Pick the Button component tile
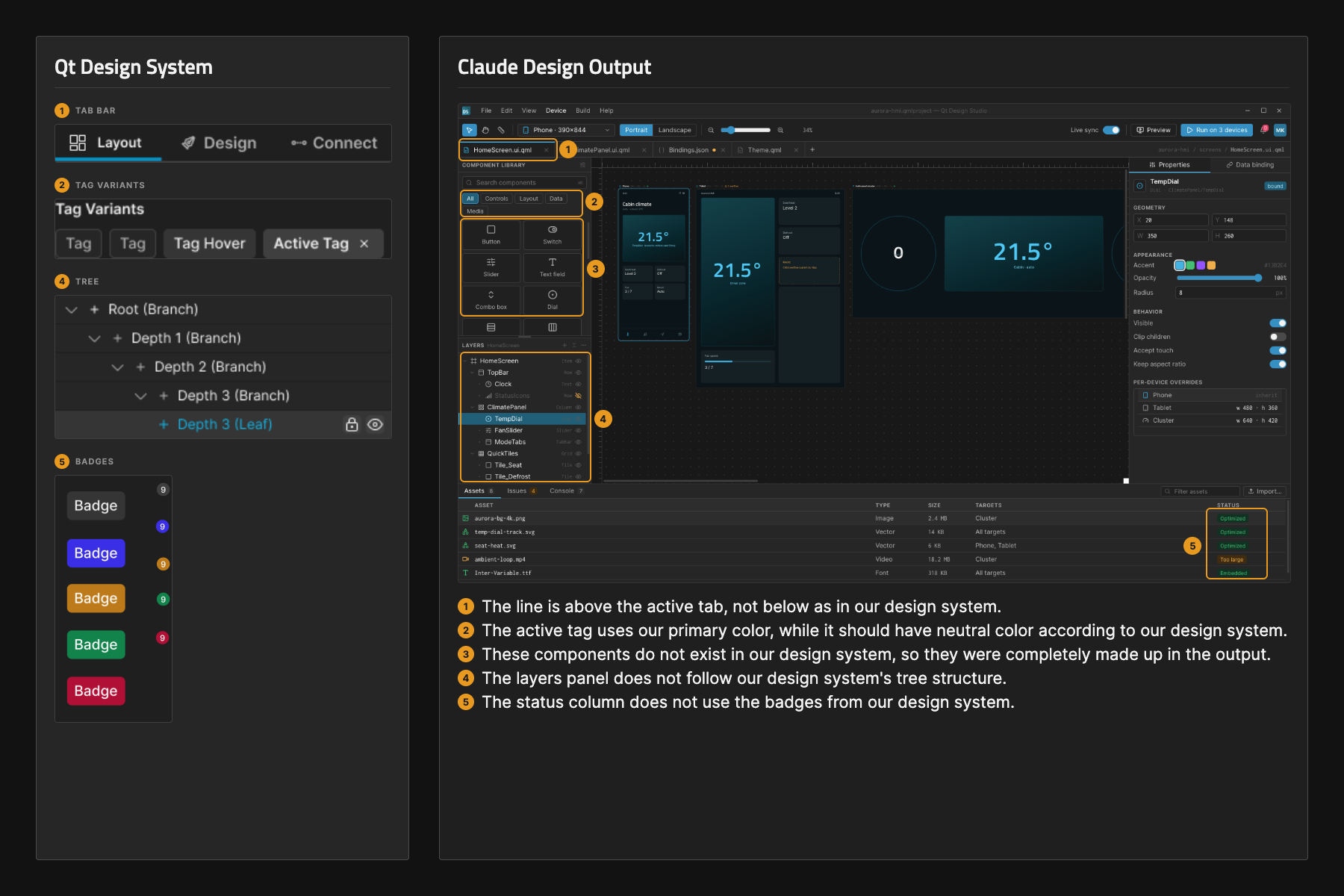This screenshot has width=1344, height=896. (491, 234)
